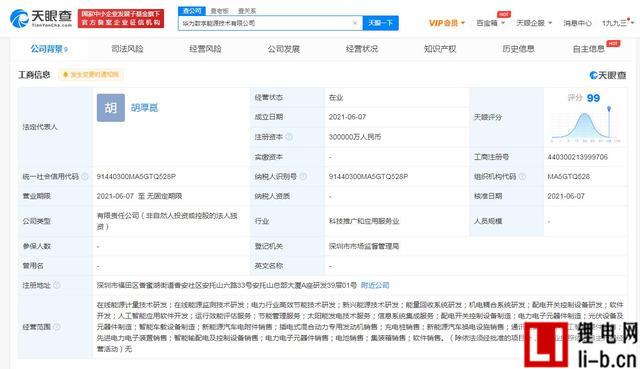Open the 天眼企服 dropdown menu
The height and width of the screenshot is (369, 640).
pos(534,23)
